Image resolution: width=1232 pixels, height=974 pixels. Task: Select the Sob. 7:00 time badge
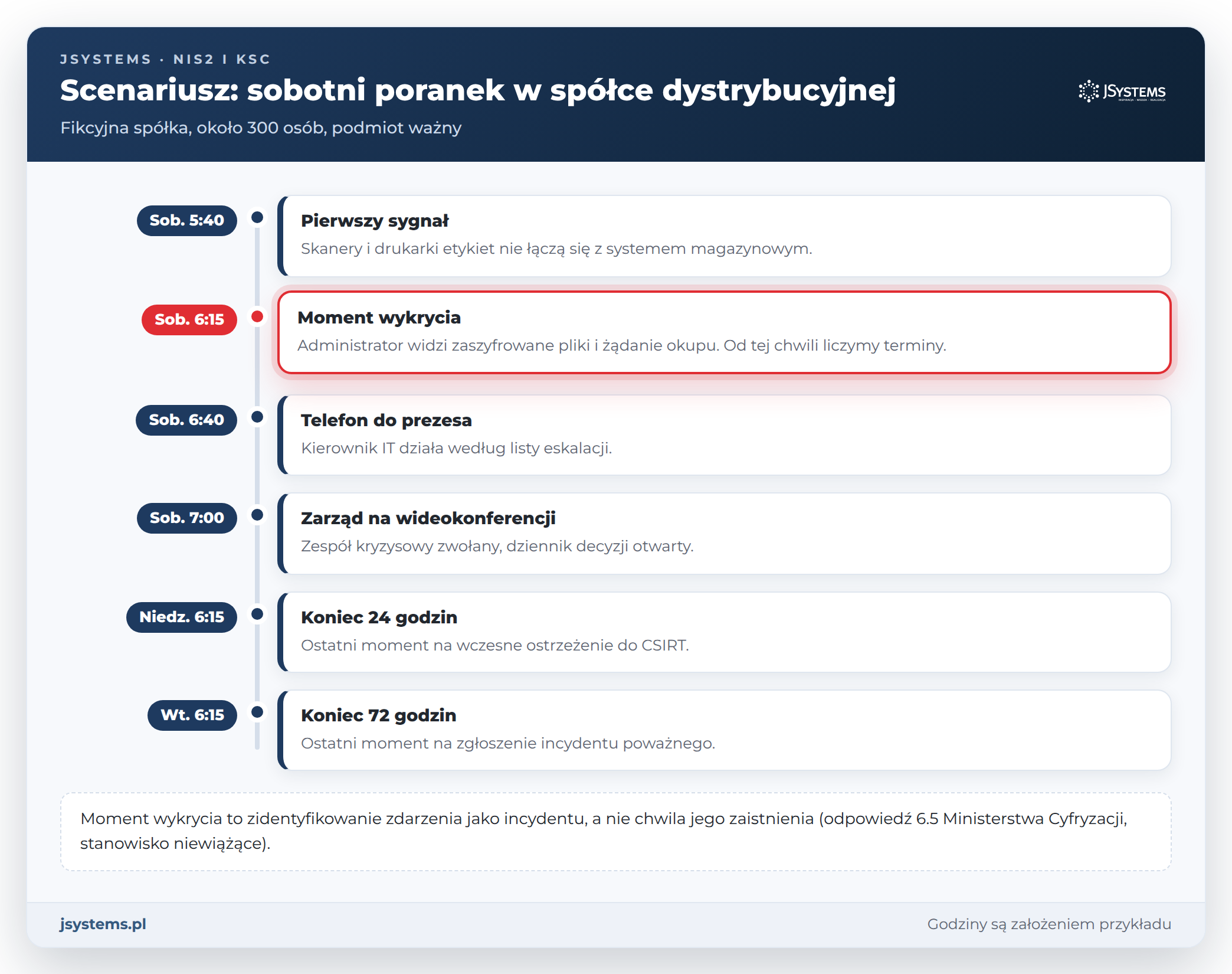[x=187, y=518]
